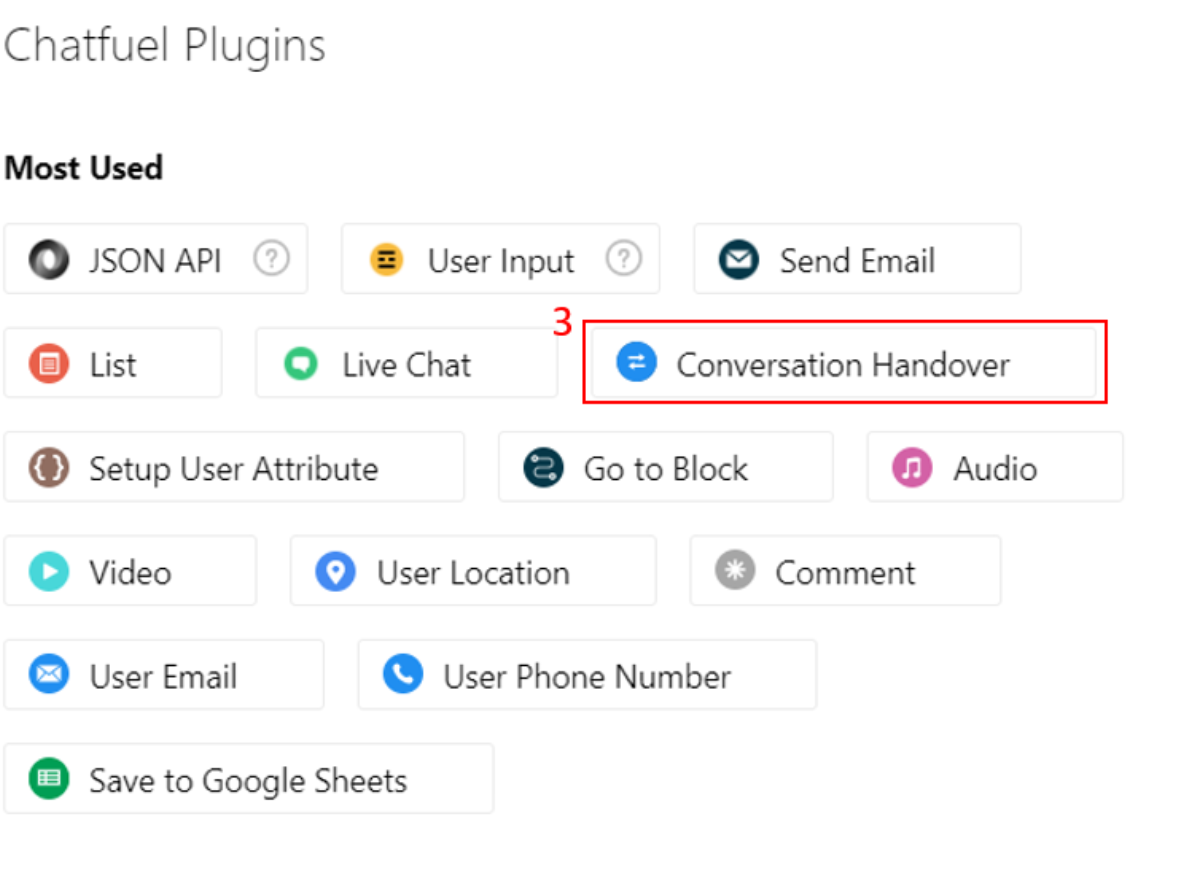Click the Send Email envelope icon
This screenshot has height=878, width=1192.
pyautogui.click(x=739, y=259)
